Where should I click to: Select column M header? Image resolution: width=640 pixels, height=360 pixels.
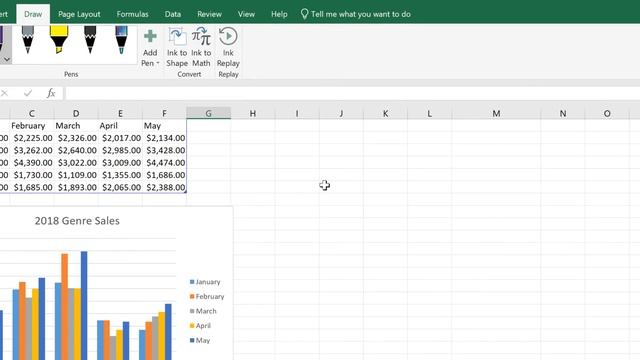496,113
